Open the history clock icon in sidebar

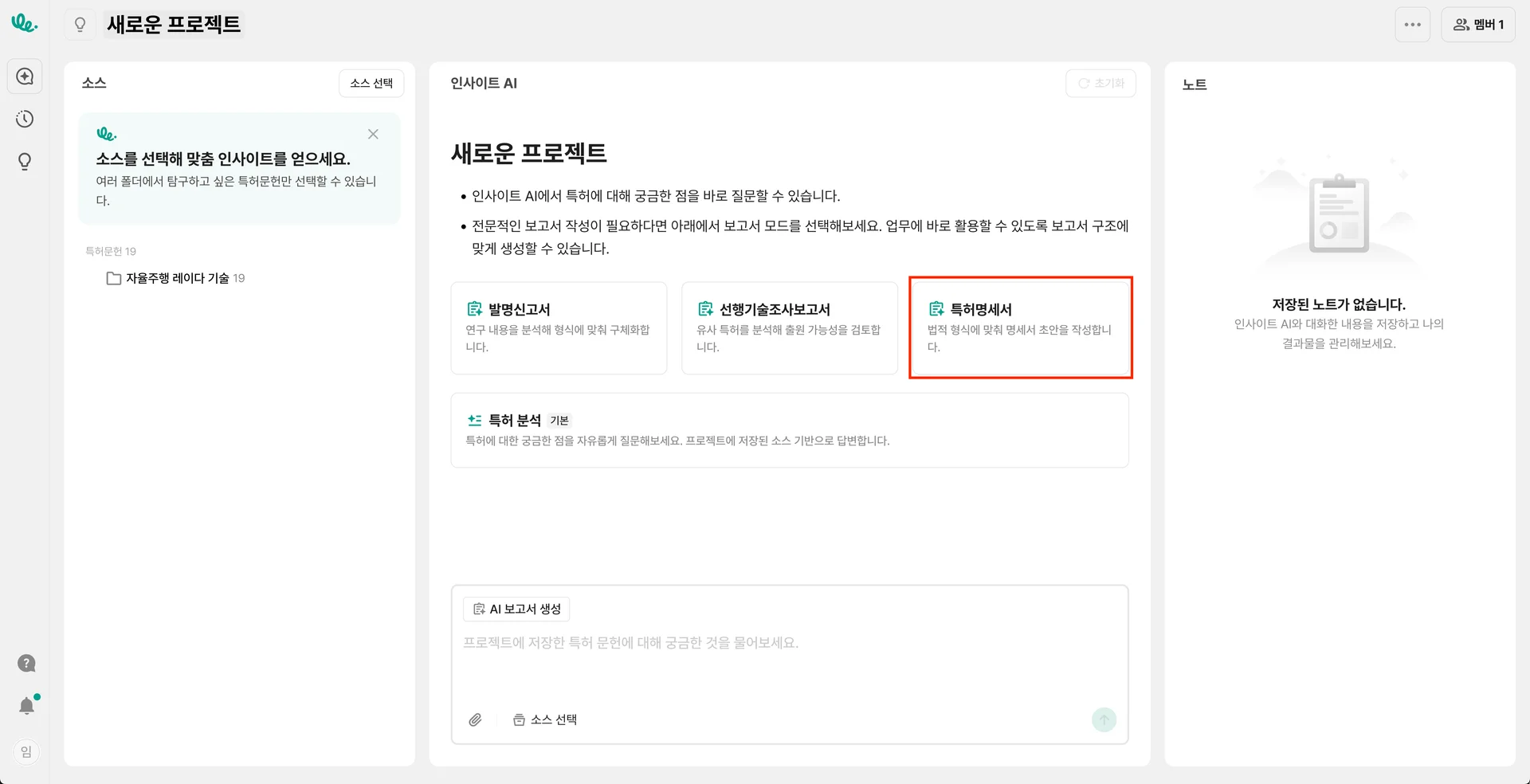click(25, 120)
